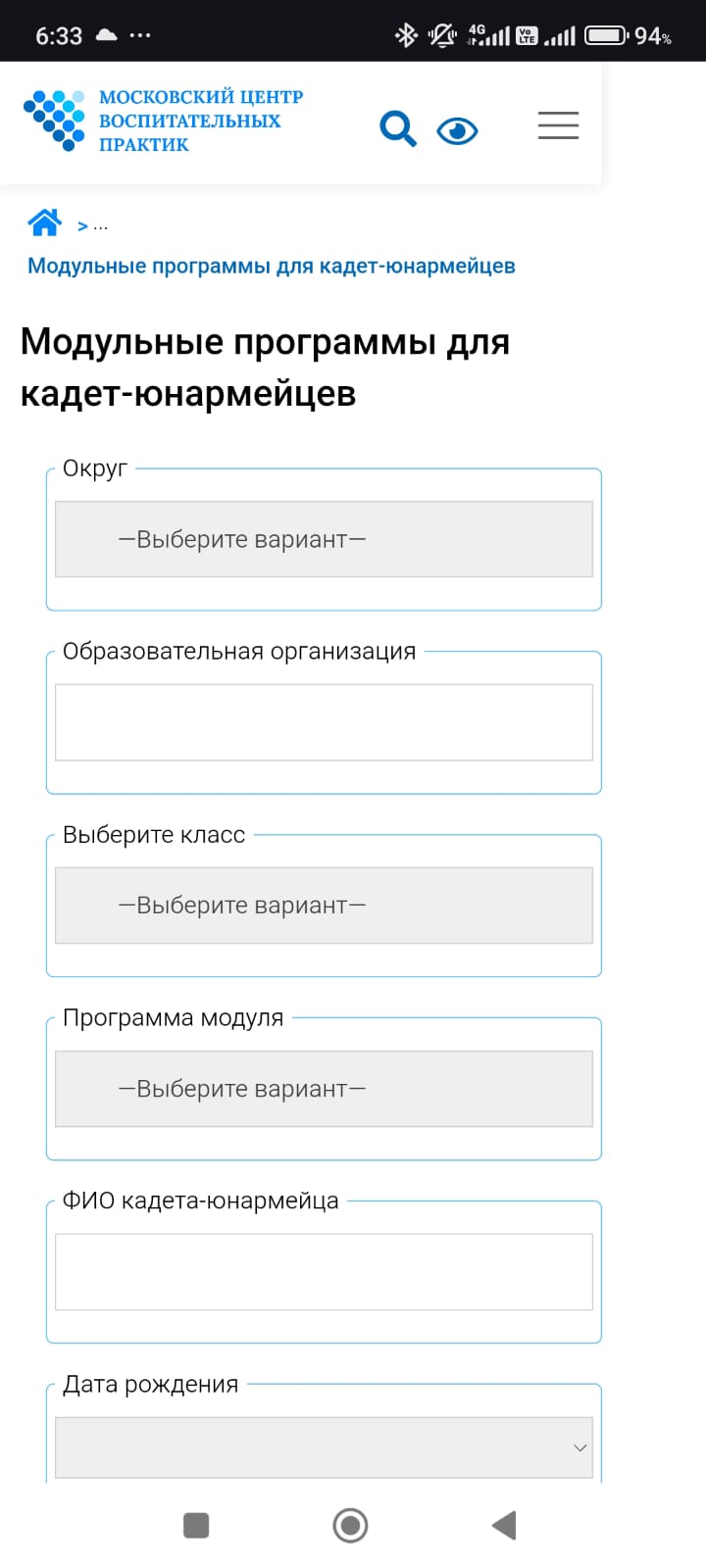Open the Выберите класс dropdown
The width and height of the screenshot is (706, 1568).
(x=324, y=906)
